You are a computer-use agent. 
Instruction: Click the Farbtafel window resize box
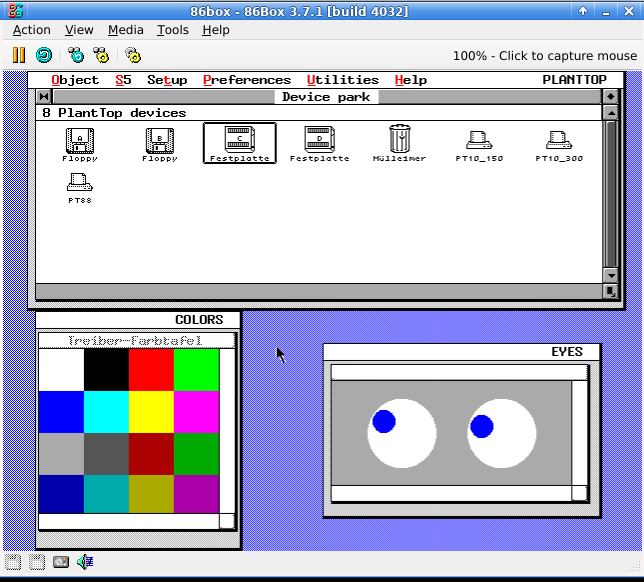point(227,521)
